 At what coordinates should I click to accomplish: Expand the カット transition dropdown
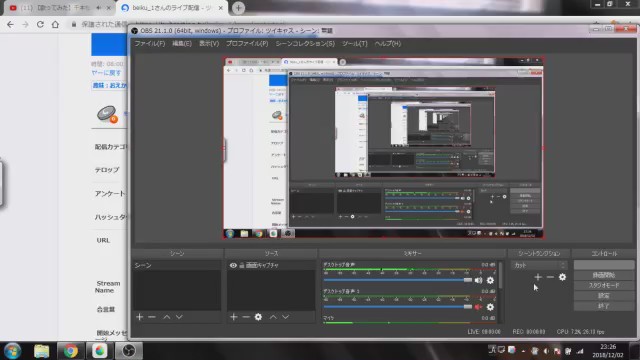539,265
